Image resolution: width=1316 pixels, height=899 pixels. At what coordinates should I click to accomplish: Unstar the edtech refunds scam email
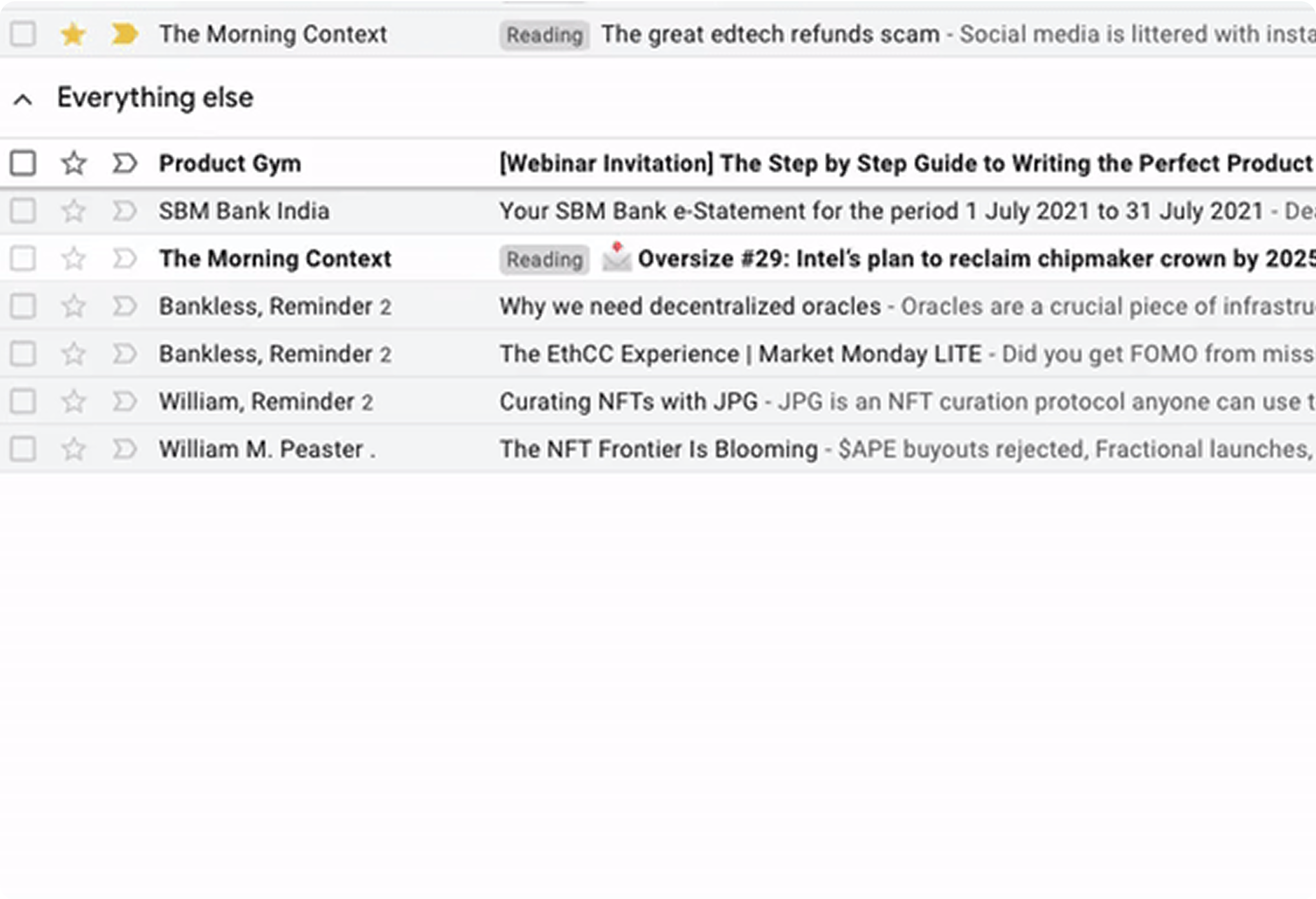(74, 34)
